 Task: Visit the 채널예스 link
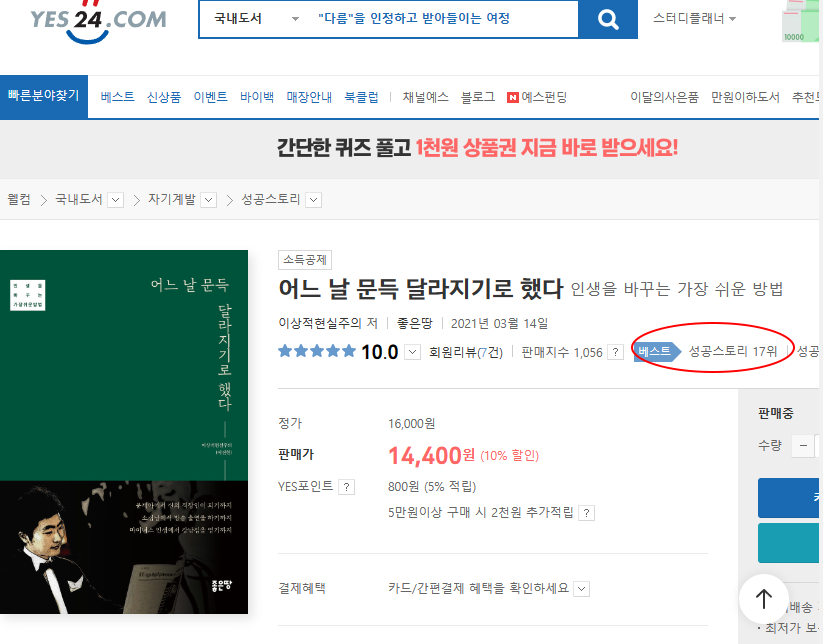click(x=426, y=97)
